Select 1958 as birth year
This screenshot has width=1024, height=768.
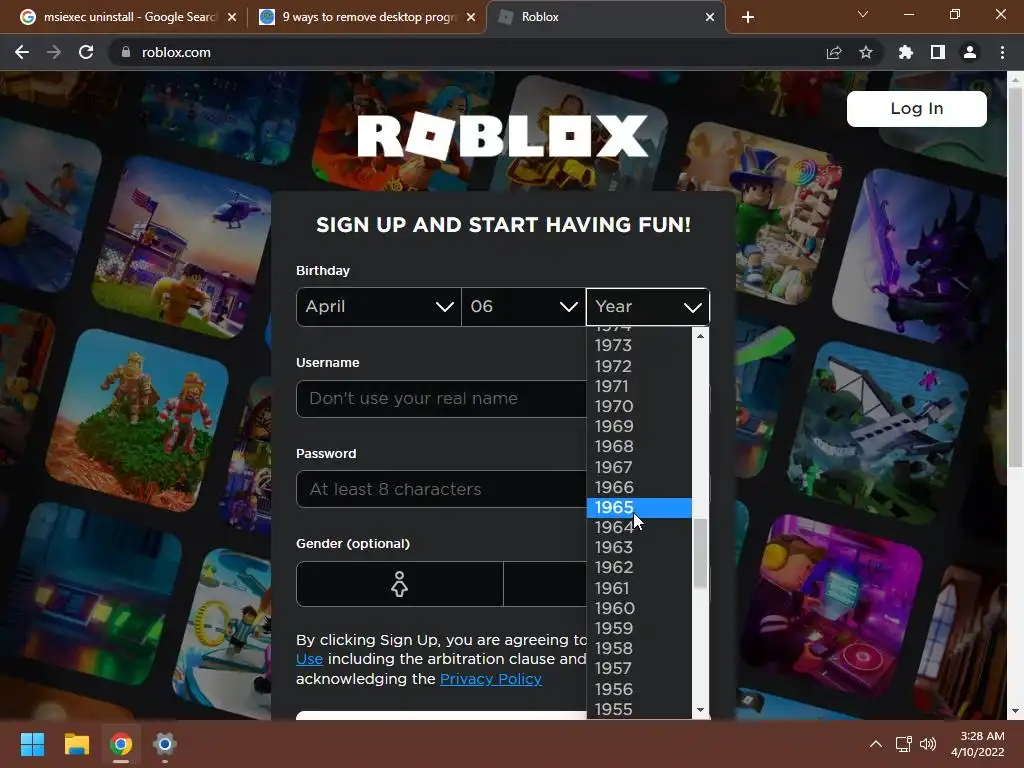coord(639,648)
